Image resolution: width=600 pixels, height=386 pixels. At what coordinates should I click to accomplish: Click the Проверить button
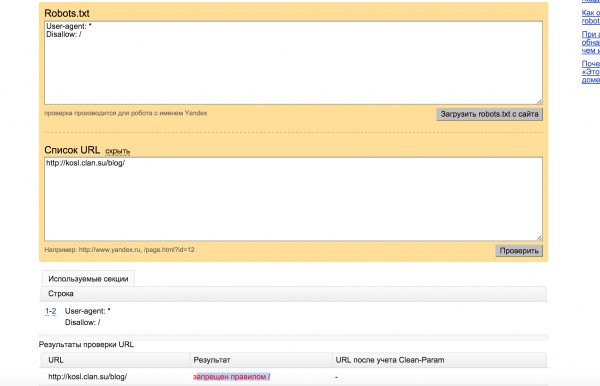[x=519, y=251]
